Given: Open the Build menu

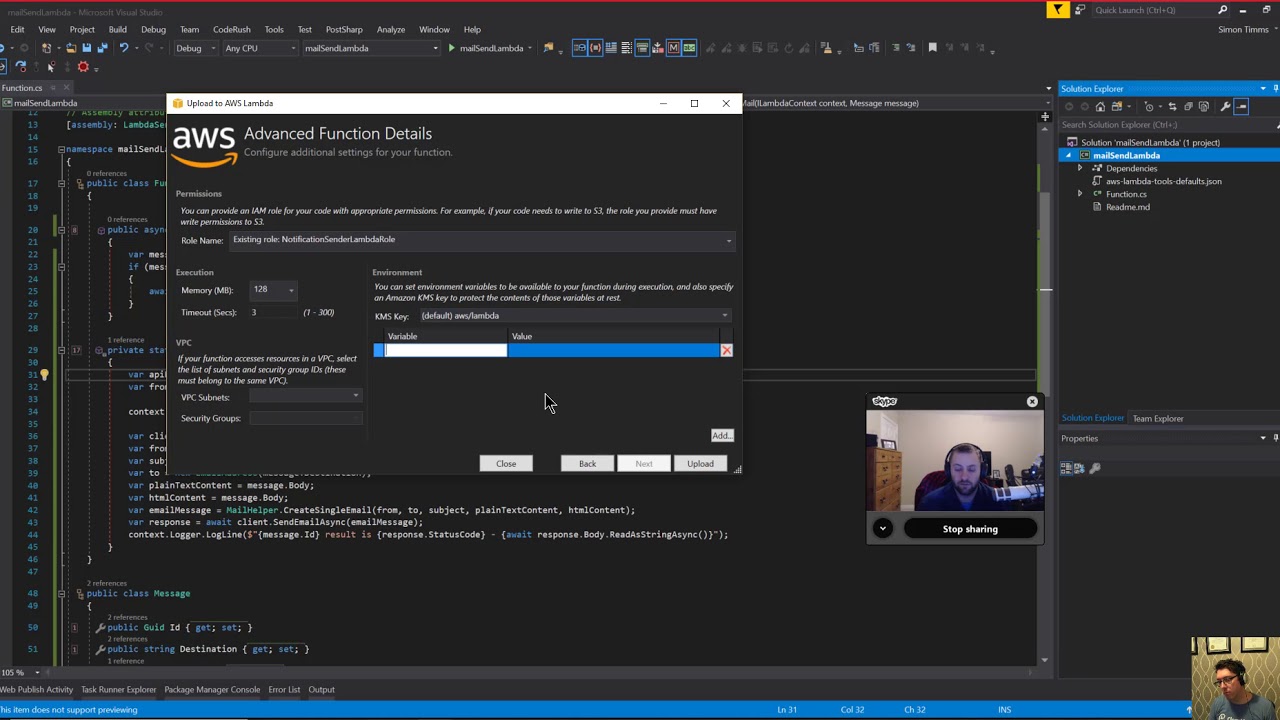Looking at the screenshot, I should 117,29.
